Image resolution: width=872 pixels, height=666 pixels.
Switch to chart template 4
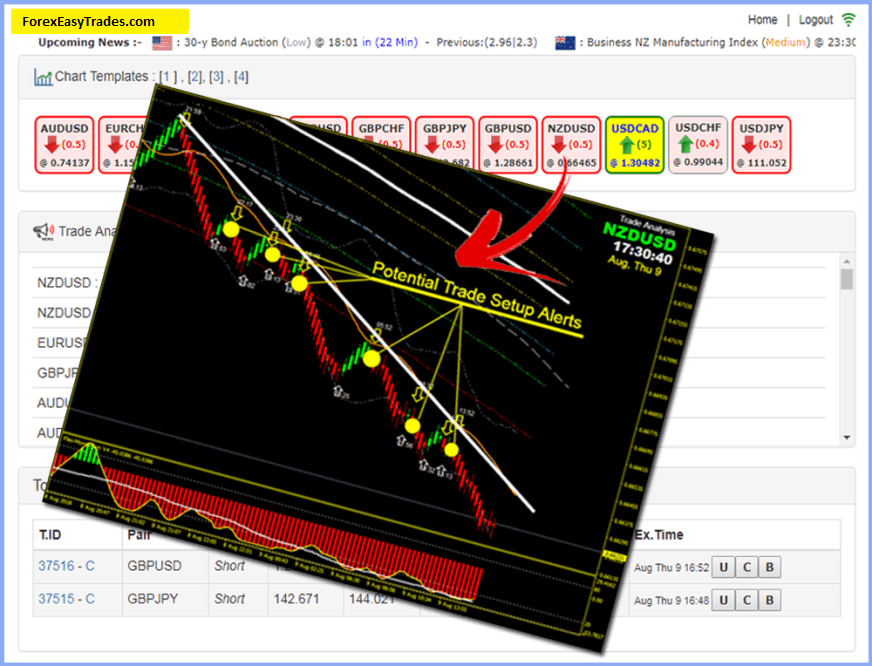point(241,77)
